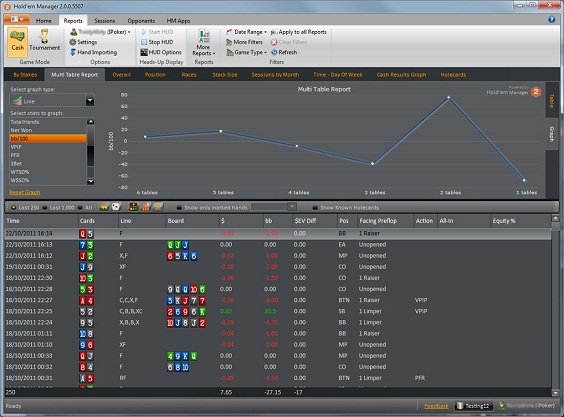Open the application orb menu button

(x=17, y=19)
